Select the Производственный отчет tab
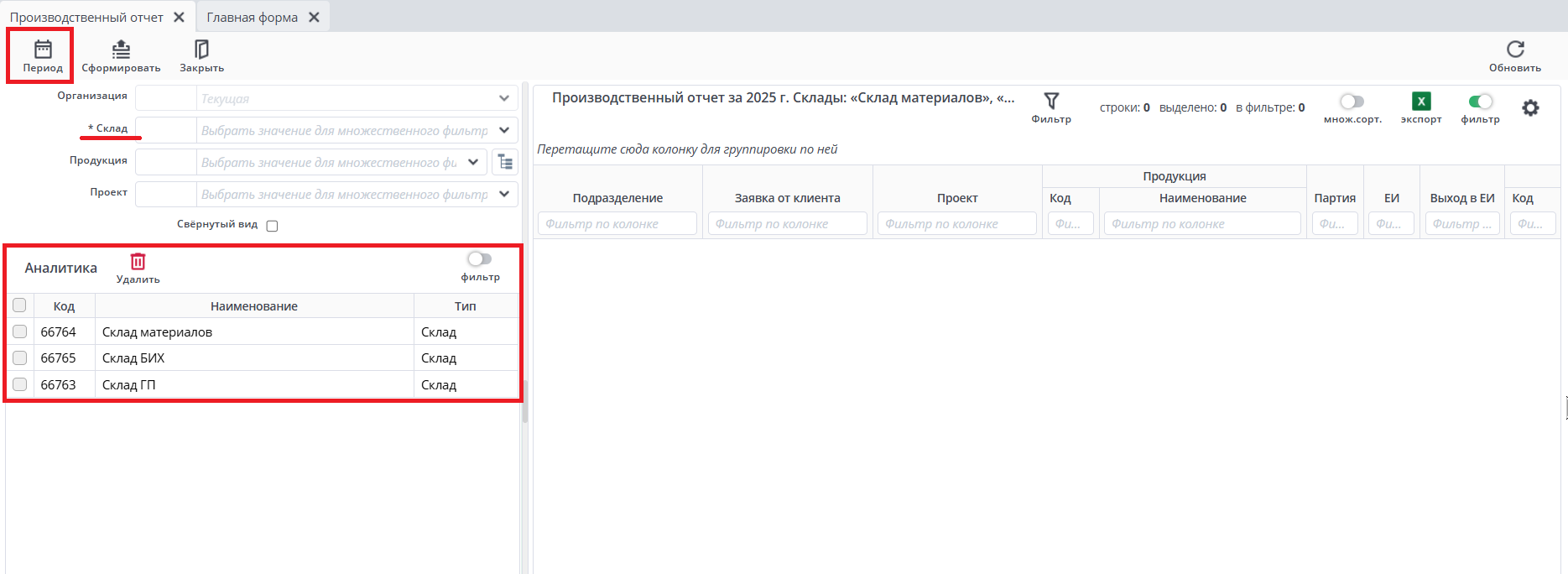Viewport: 1568px width, 574px height. click(86, 18)
